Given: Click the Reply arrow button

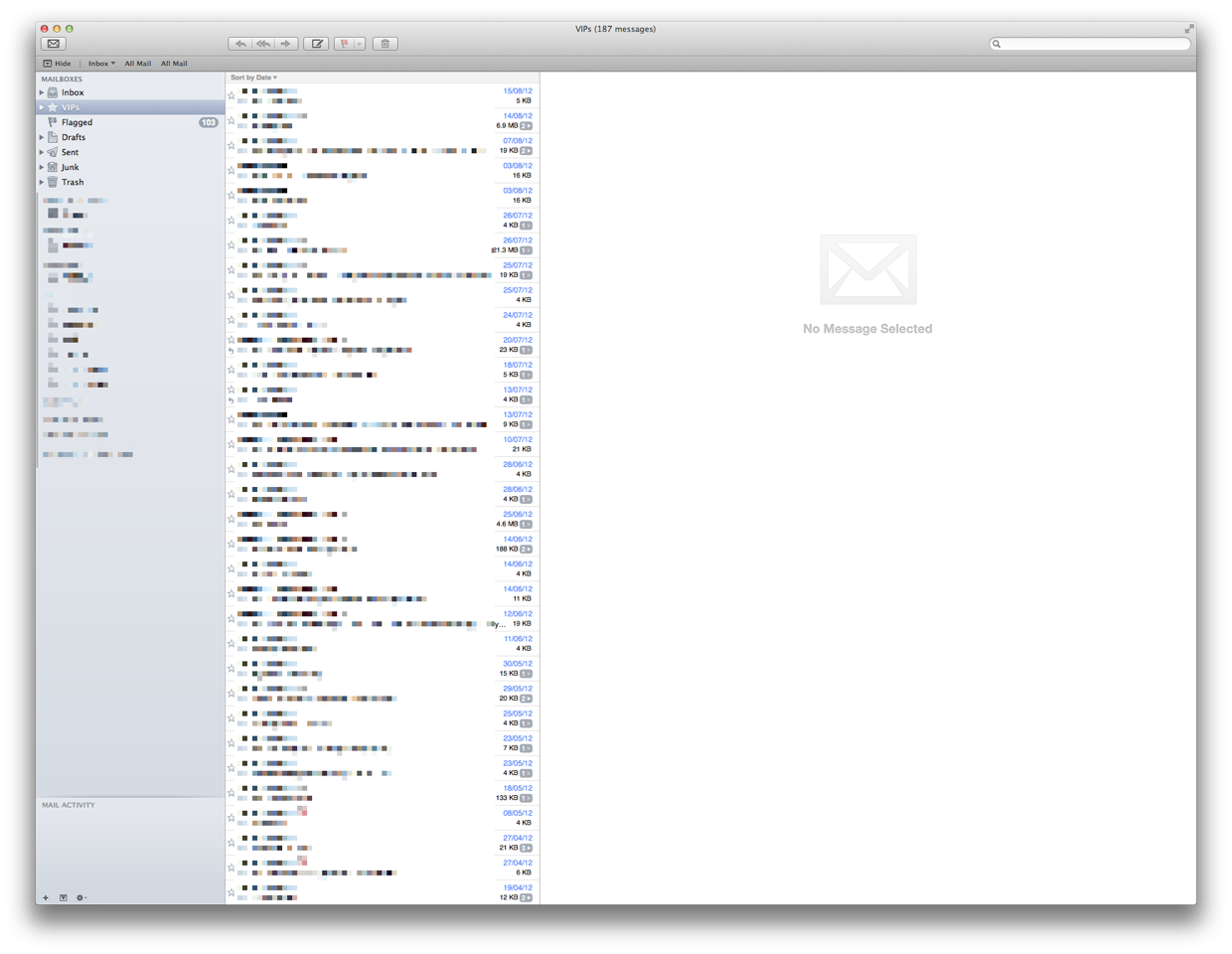Looking at the screenshot, I should point(240,44).
